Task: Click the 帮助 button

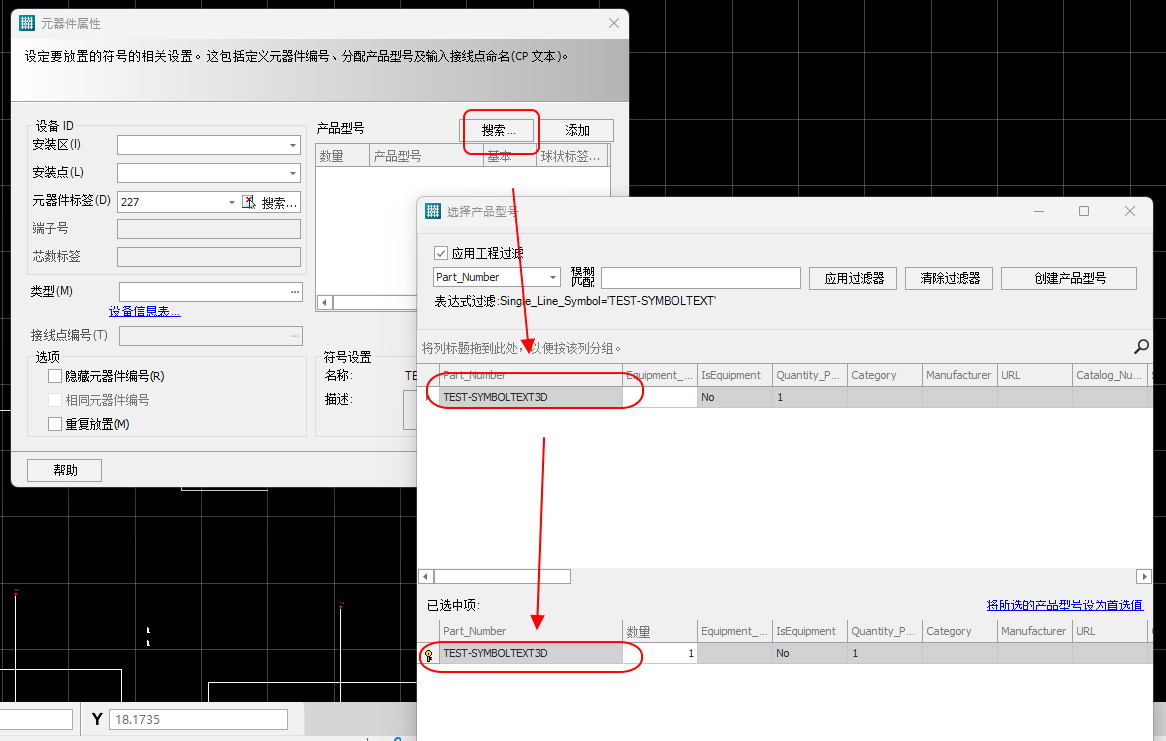Action: [65, 470]
